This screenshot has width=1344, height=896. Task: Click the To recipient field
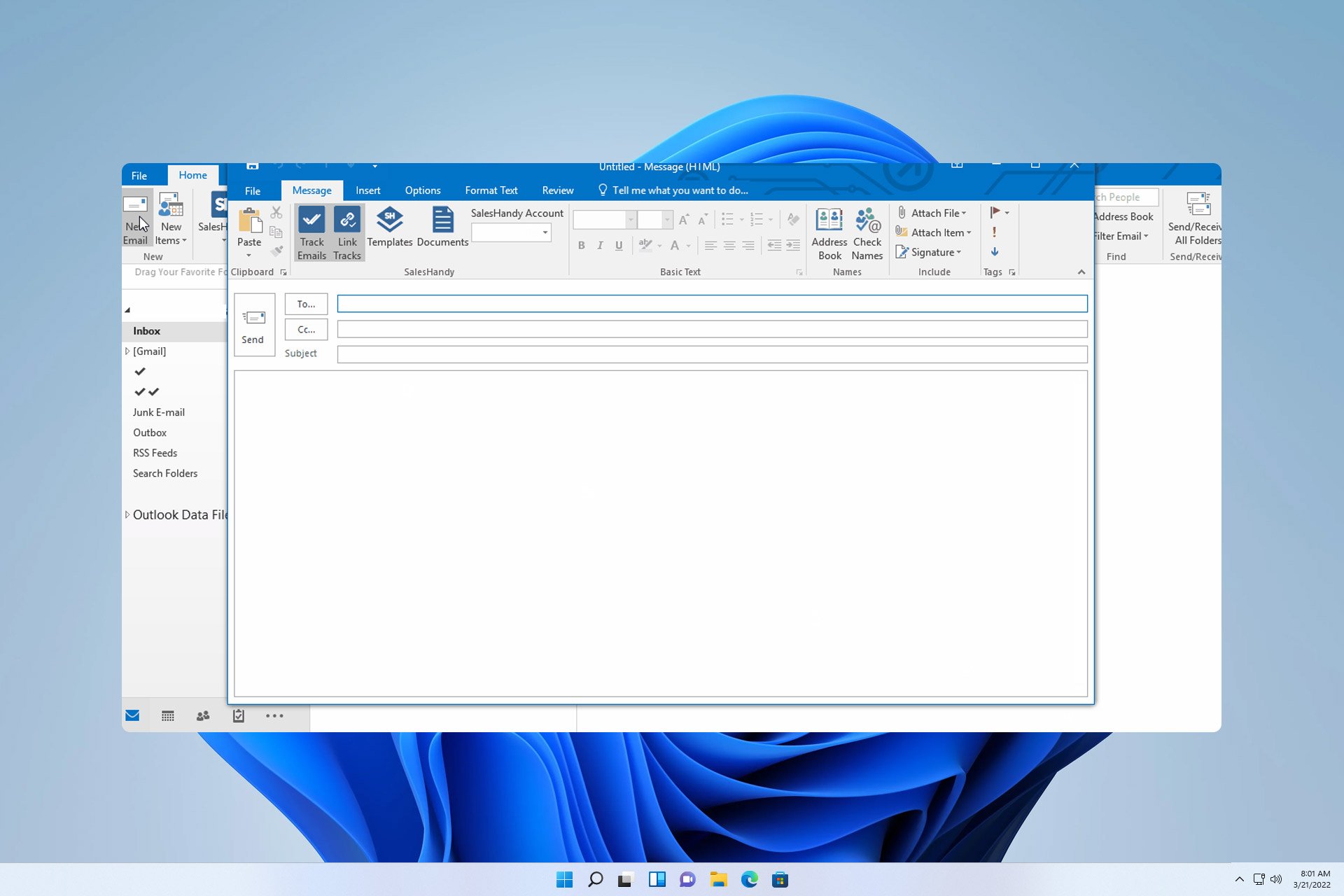tap(712, 304)
